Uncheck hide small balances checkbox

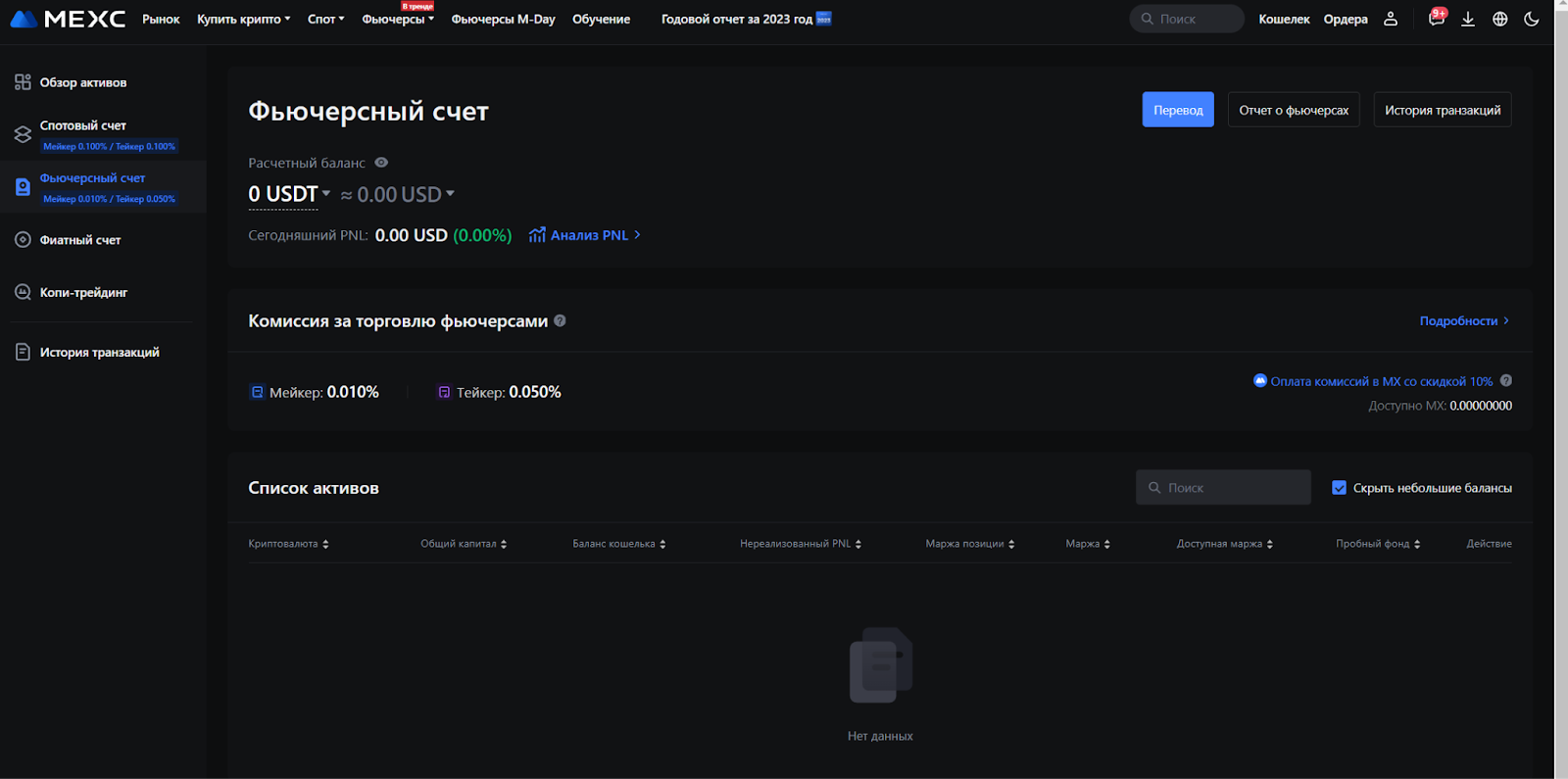[x=1339, y=488]
